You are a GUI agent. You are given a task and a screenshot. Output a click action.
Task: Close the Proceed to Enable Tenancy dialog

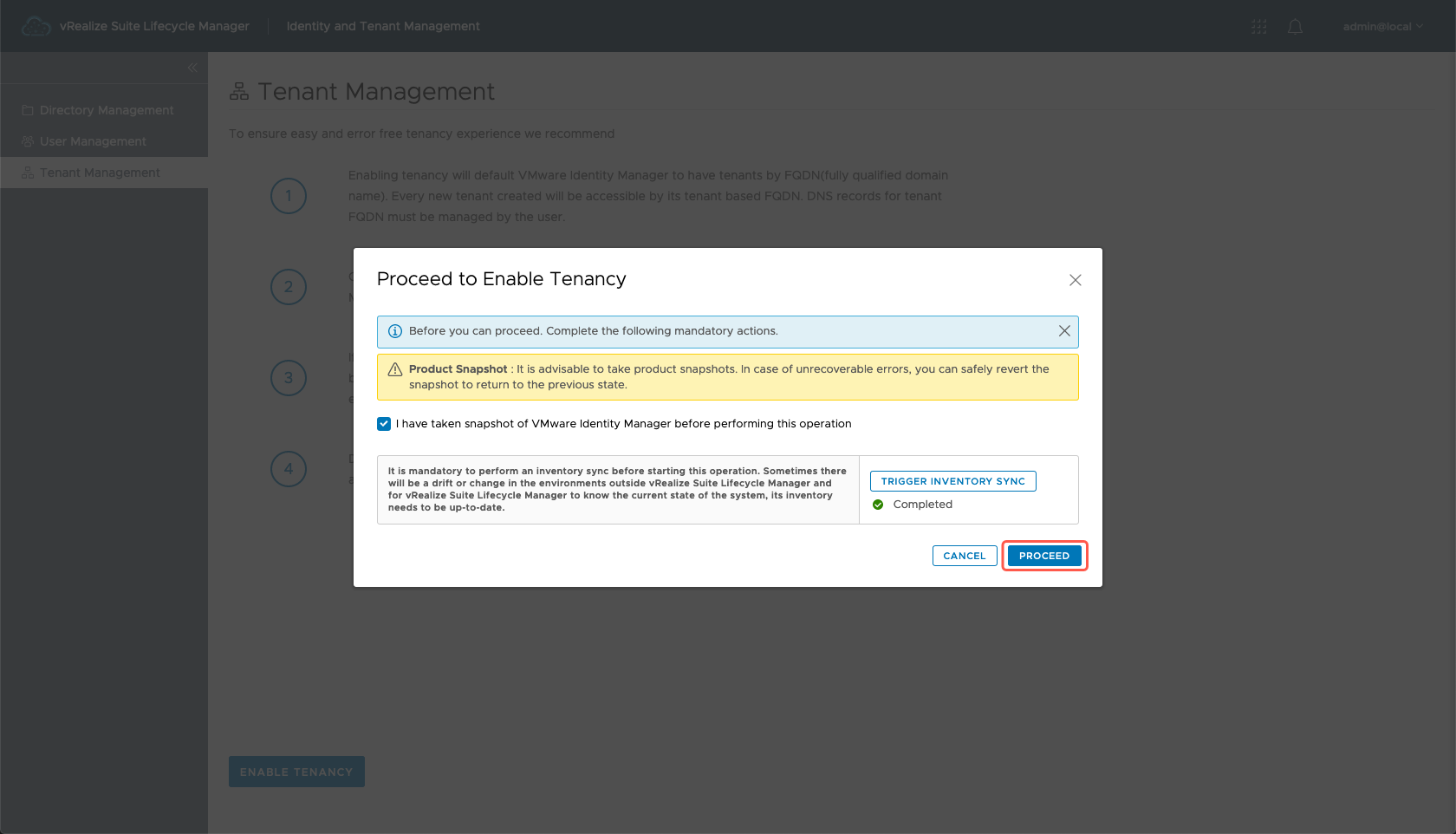tap(1075, 280)
